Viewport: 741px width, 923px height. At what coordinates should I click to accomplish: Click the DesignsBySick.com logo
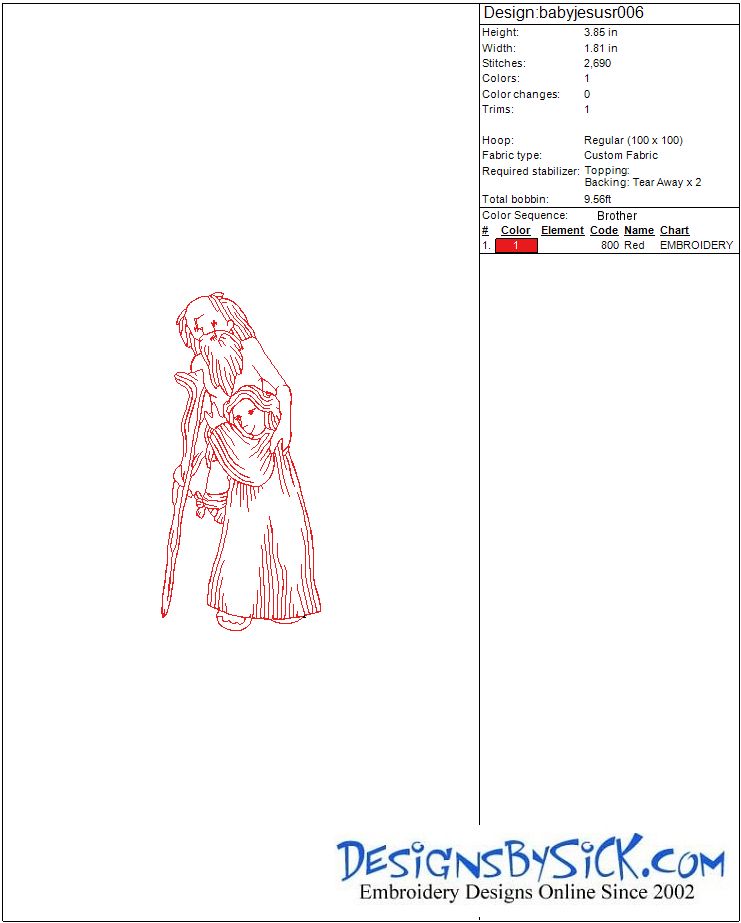(531, 859)
